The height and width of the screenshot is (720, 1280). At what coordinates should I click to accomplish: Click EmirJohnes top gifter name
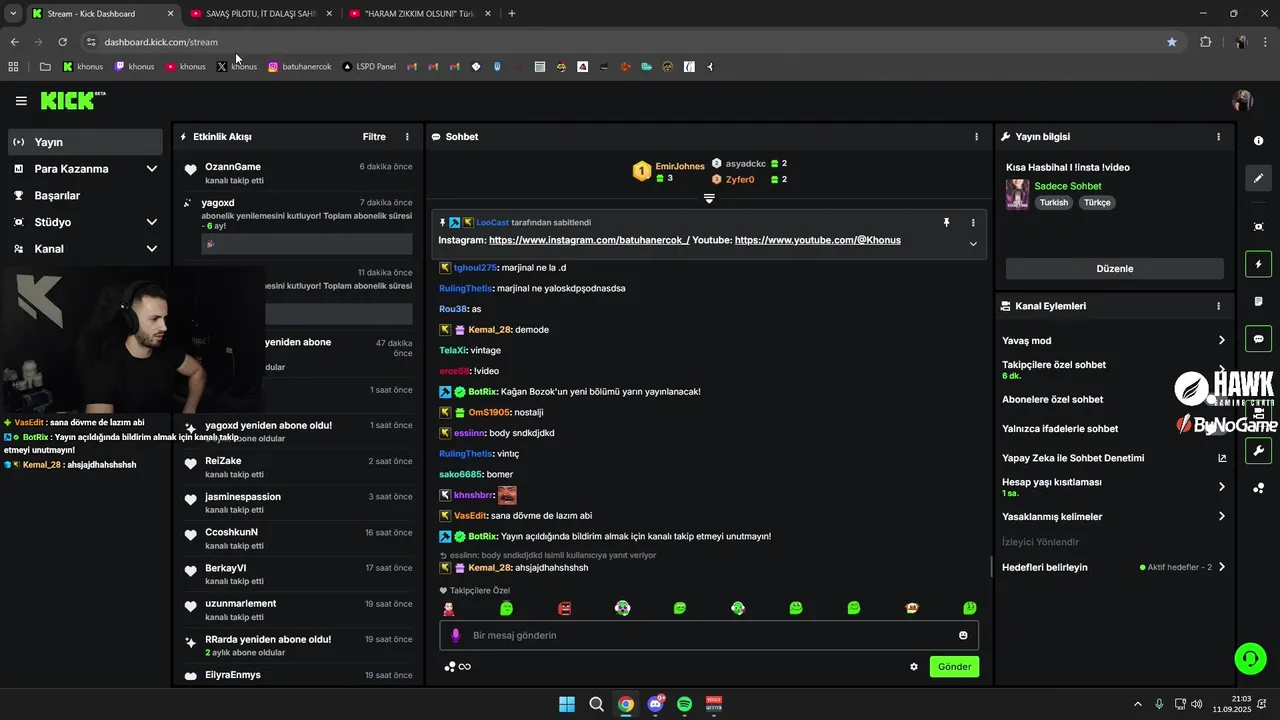point(680,166)
